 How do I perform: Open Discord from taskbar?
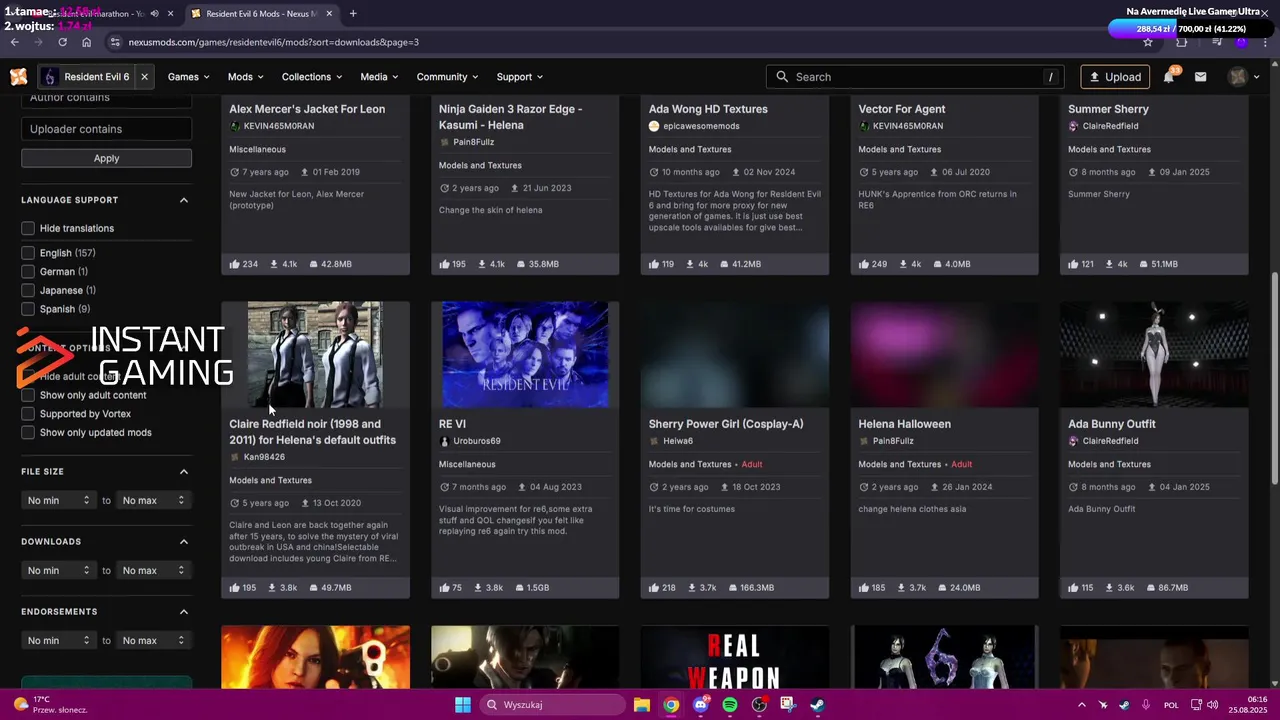coord(700,705)
